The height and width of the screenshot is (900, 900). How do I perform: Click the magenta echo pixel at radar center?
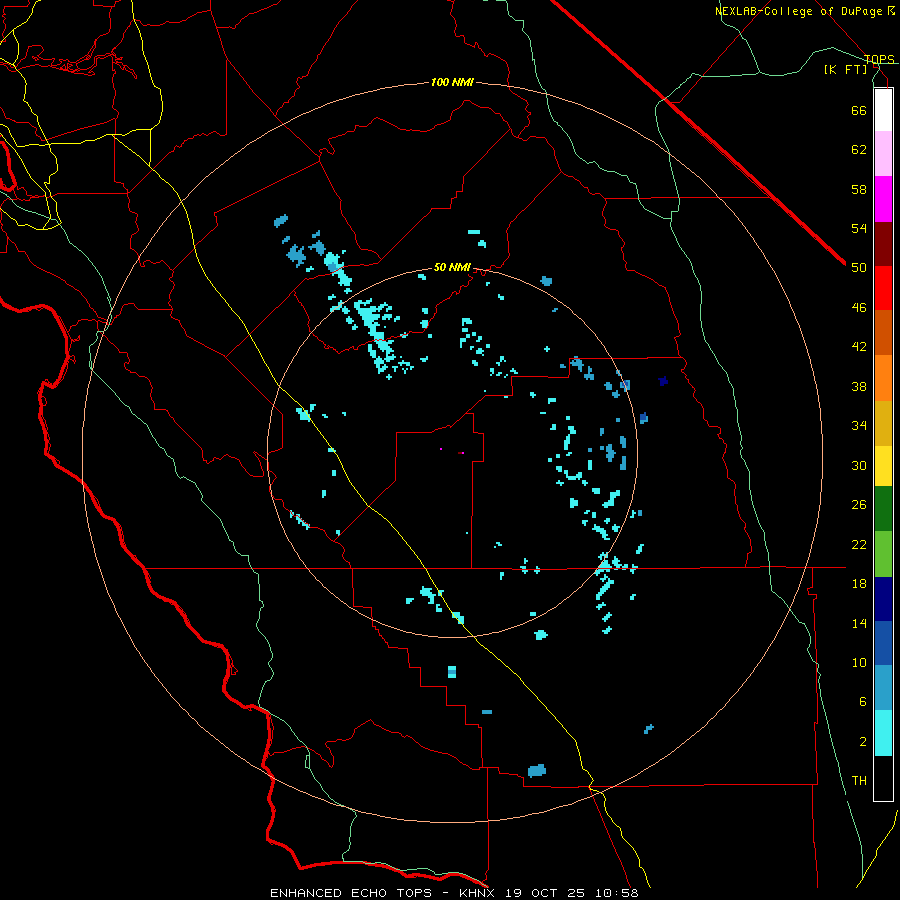pyautogui.click(x=461, y=453)
